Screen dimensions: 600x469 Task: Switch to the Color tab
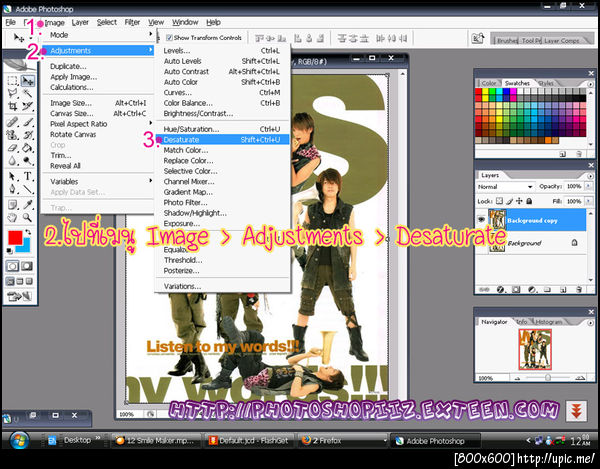click(x=488, y=83)
